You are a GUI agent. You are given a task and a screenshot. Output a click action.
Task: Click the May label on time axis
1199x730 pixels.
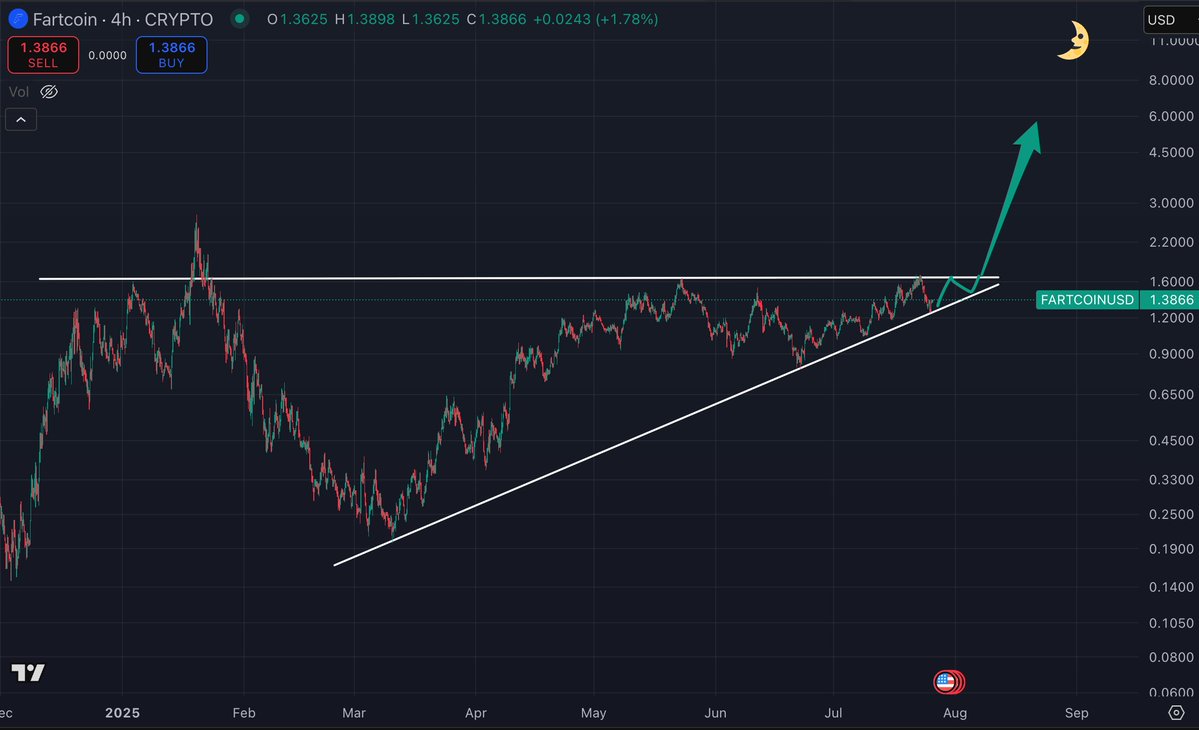coord(593,712)
